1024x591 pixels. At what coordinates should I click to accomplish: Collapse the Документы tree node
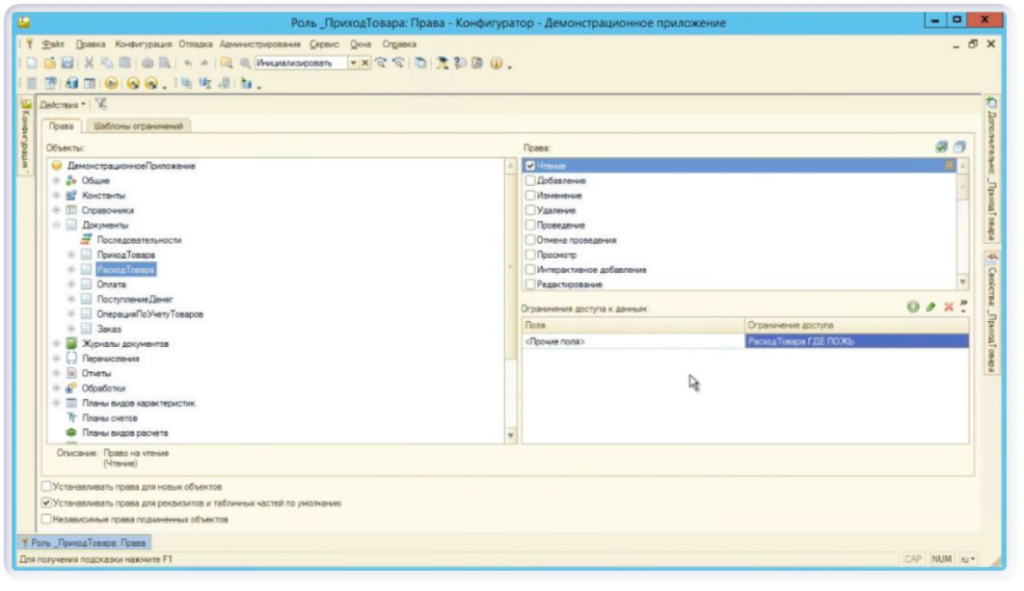57,226
